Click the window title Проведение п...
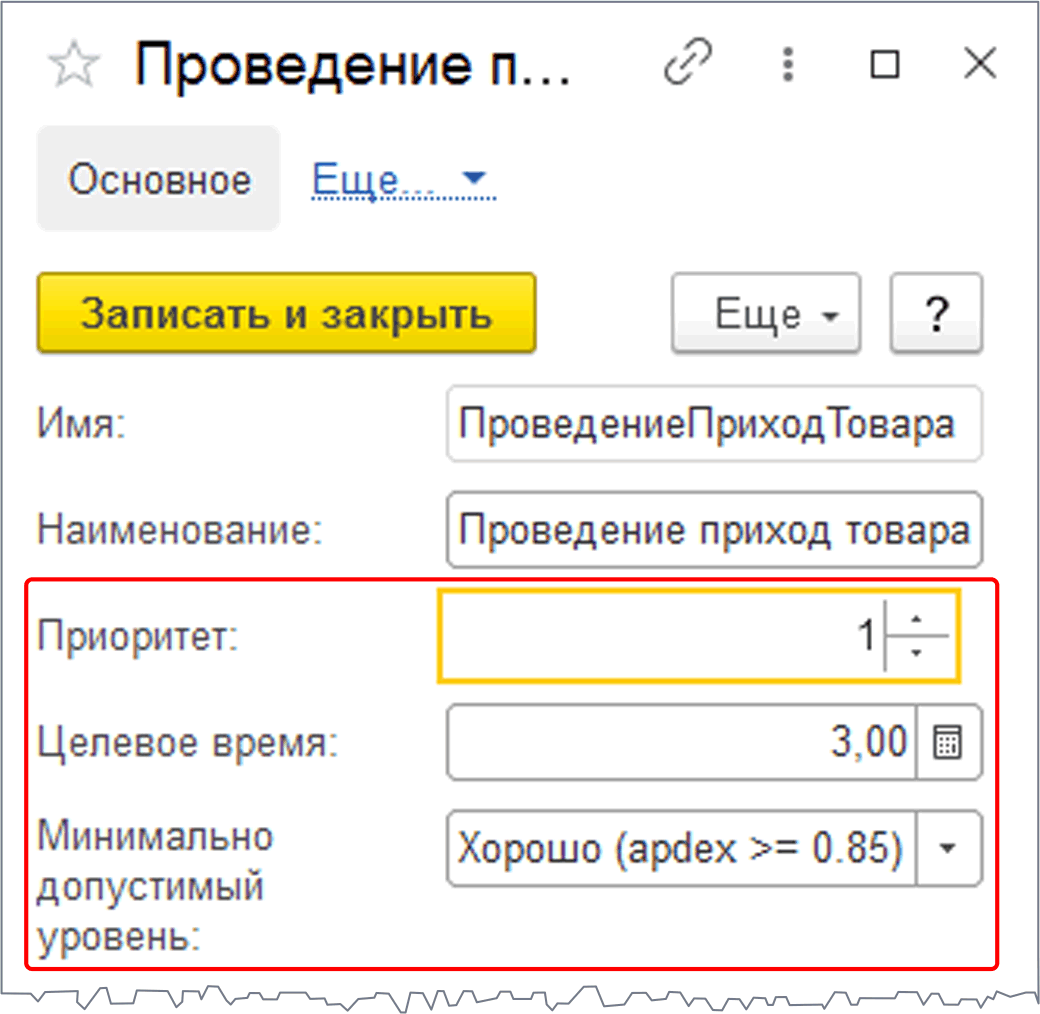This screenshot has height=1014, width=1040. point(352,66)
